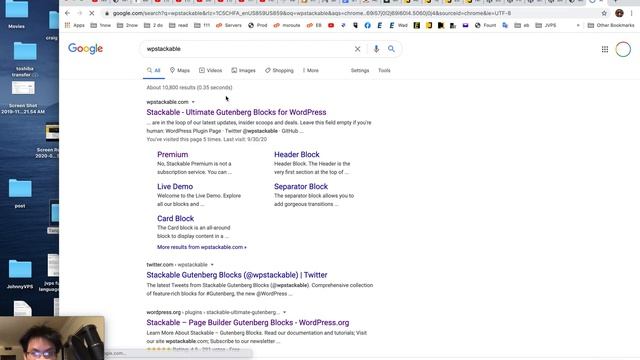Screen dimensions: 640x360
Task: Expand the More search menu
Action: point(311,71)
